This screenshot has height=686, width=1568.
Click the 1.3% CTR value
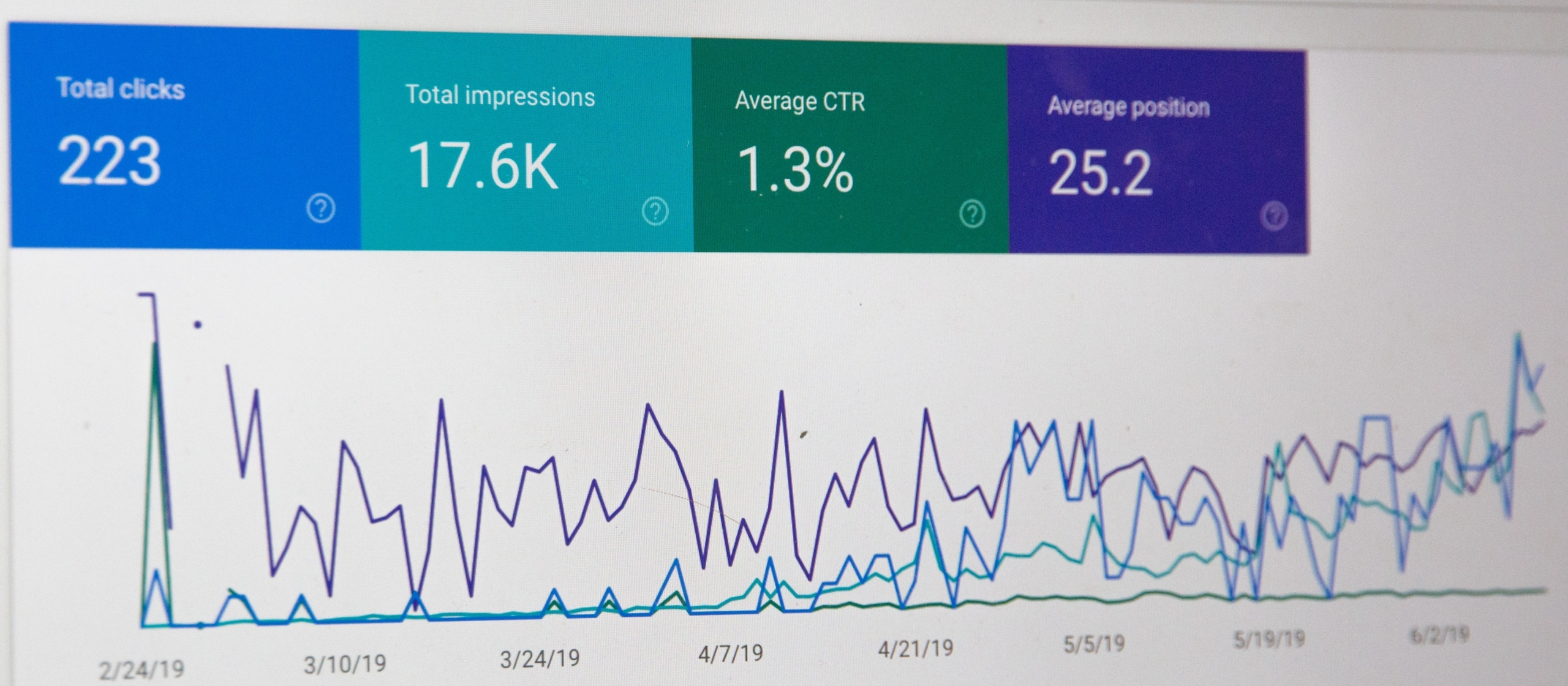[x=795, y=170]
